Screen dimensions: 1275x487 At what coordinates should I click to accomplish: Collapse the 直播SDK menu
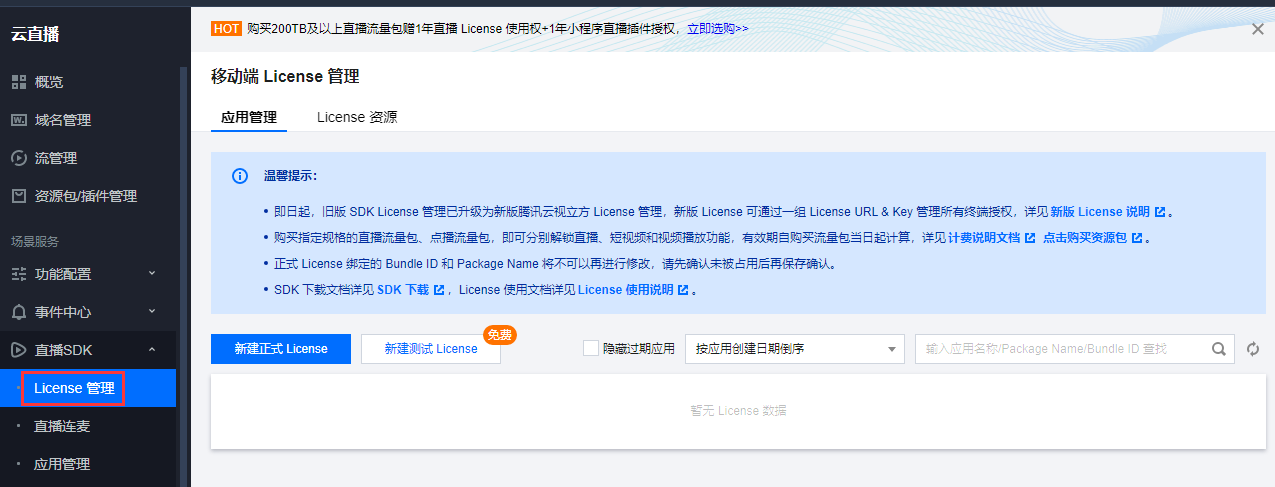pyautogui.click(x=152, y=349)
